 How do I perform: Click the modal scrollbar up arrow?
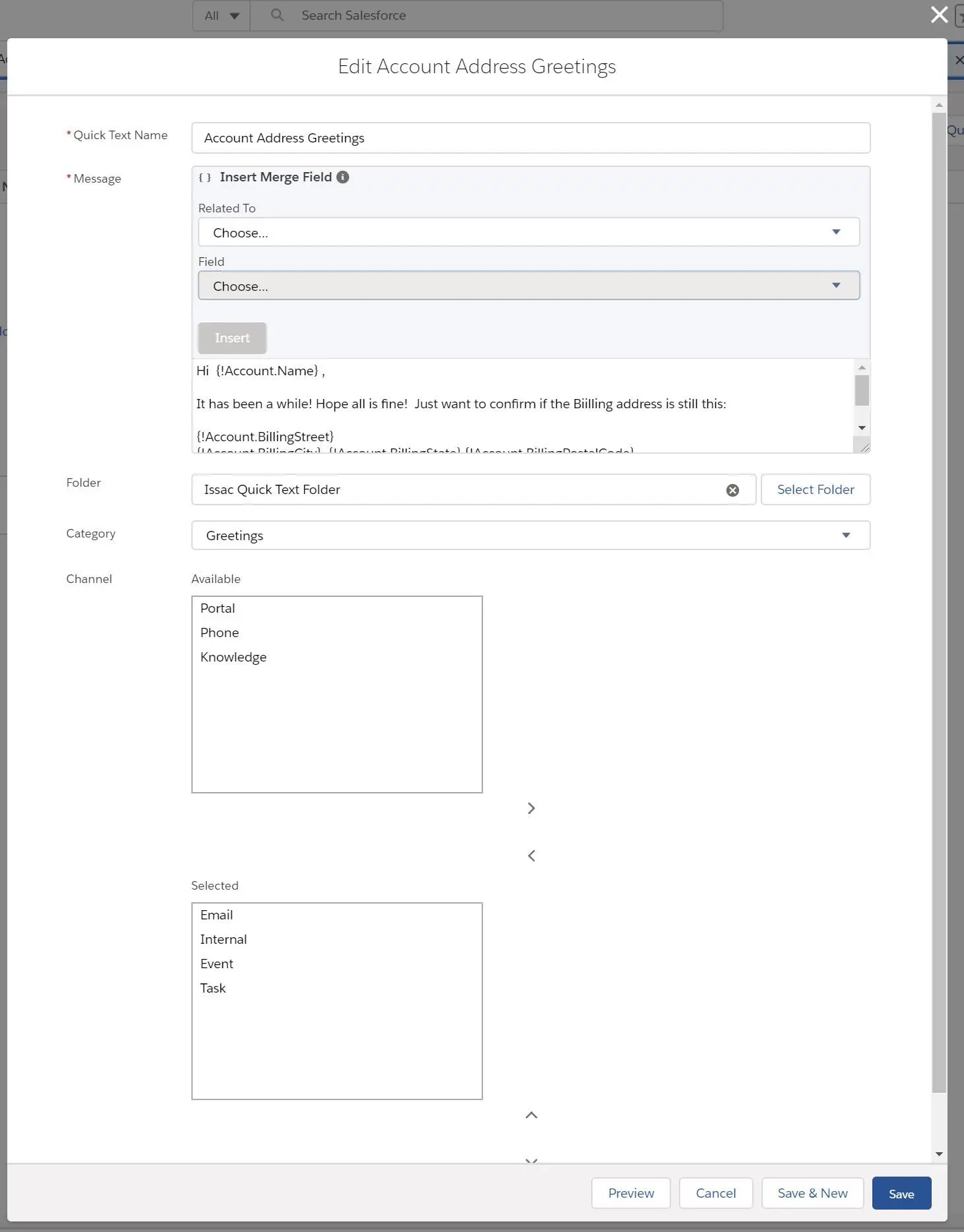tap(939, 105)
